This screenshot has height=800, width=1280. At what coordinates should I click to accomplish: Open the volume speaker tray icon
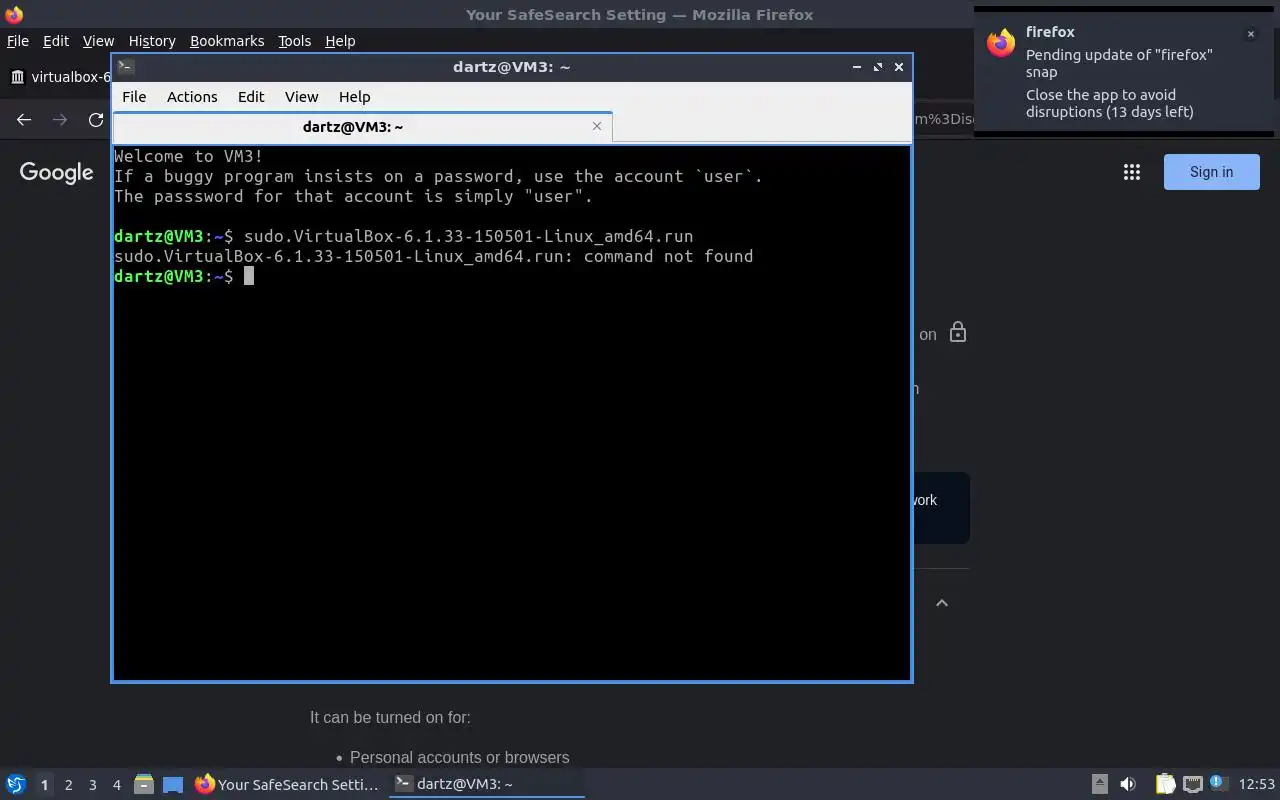tap(1128, 785)
